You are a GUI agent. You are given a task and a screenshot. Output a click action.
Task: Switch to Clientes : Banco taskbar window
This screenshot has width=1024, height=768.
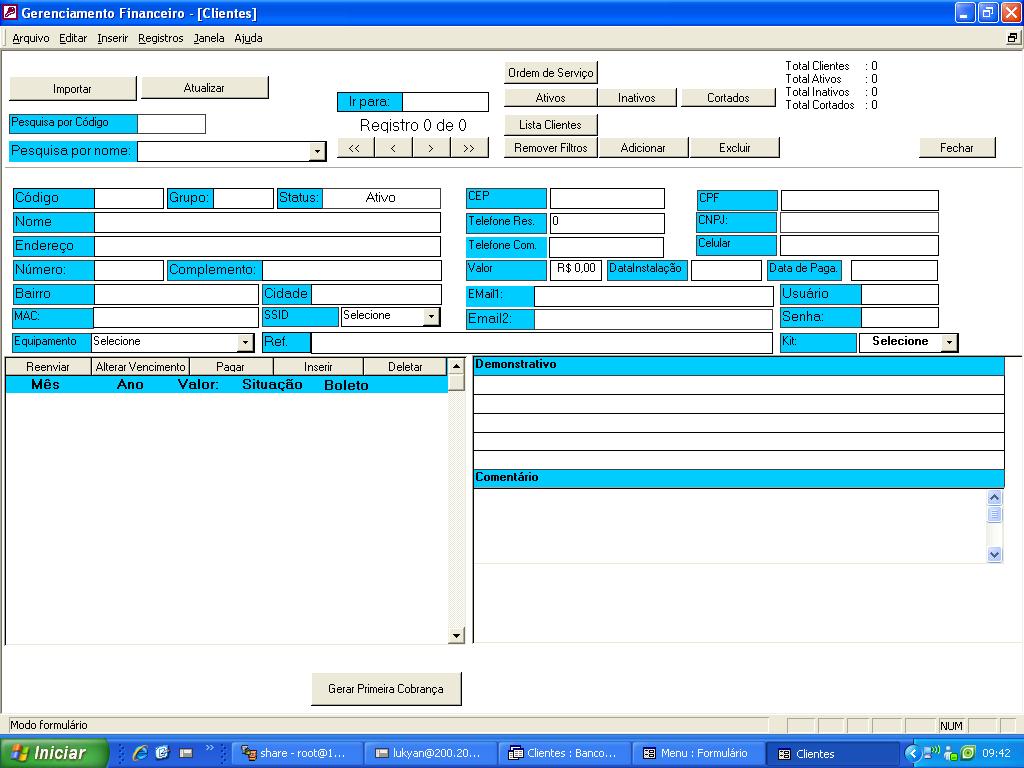tap(564, 754)
